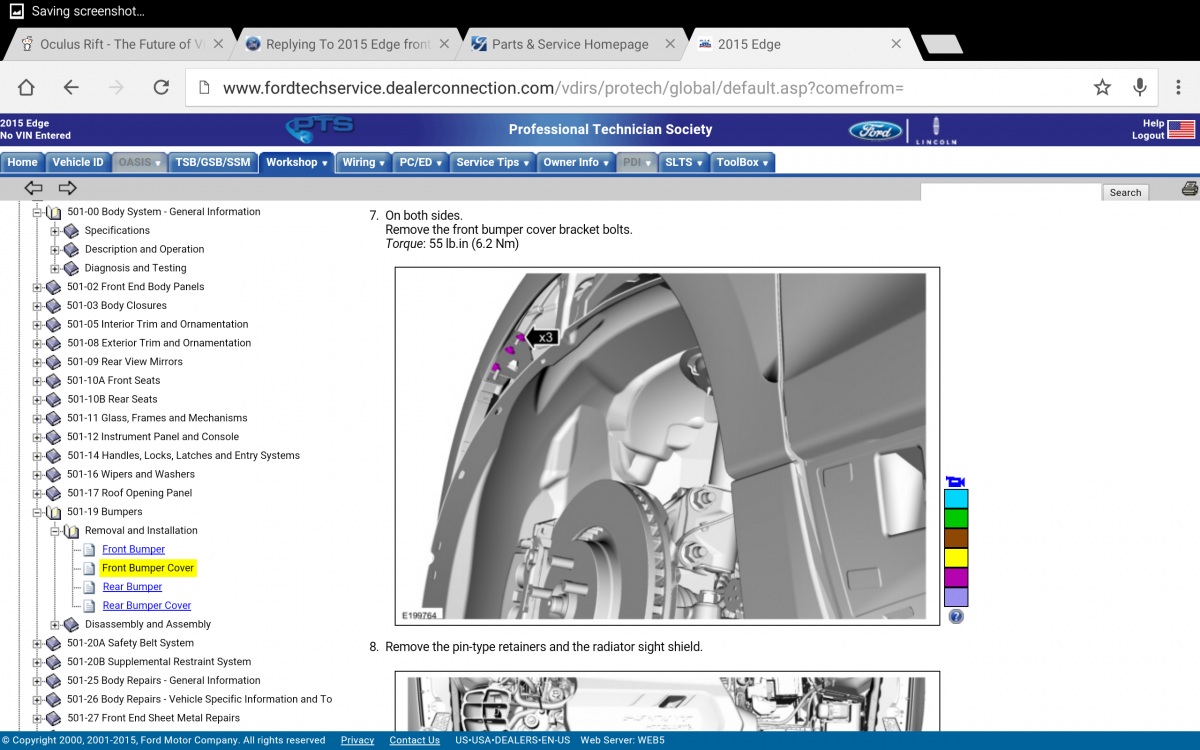Switch to the Vehicle ID tab
Image resolution: width=1200 pixels, height=750 pixels.
[77, 162]
